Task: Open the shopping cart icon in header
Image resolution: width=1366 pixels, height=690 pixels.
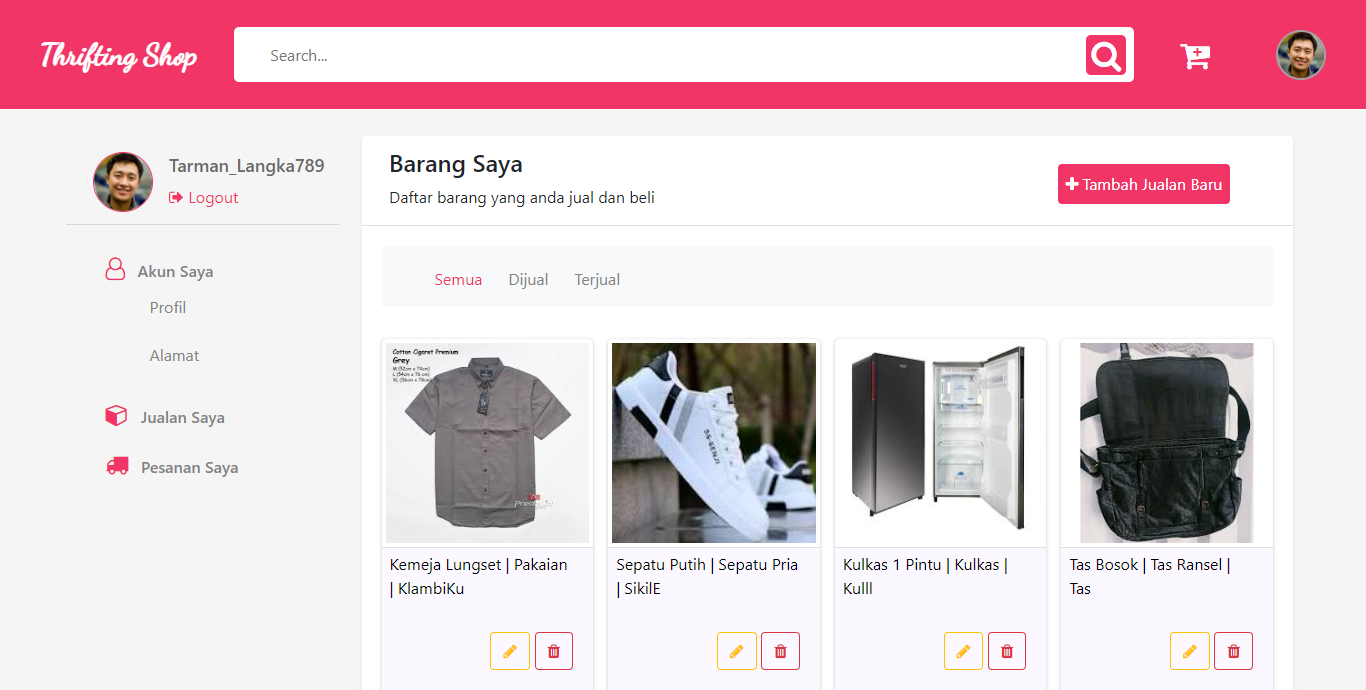Action: click(x=1195, y=56)
